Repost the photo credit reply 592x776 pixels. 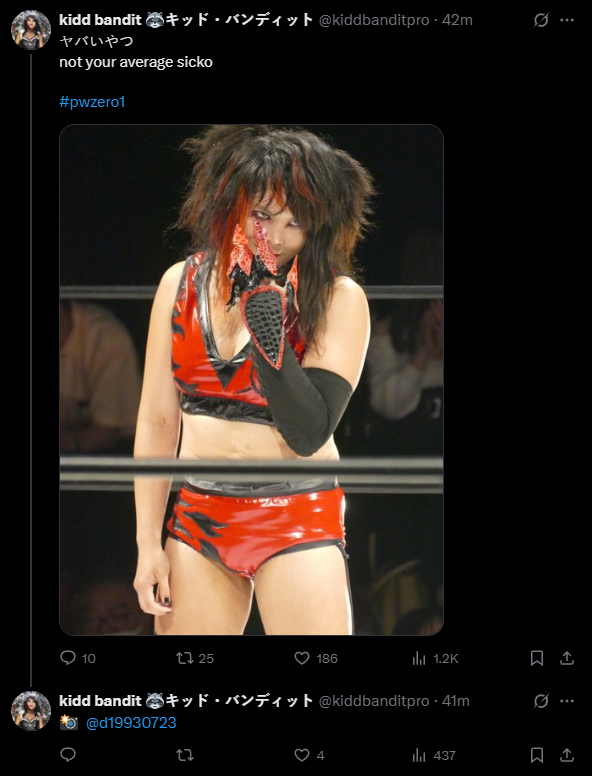coord(185,755)
